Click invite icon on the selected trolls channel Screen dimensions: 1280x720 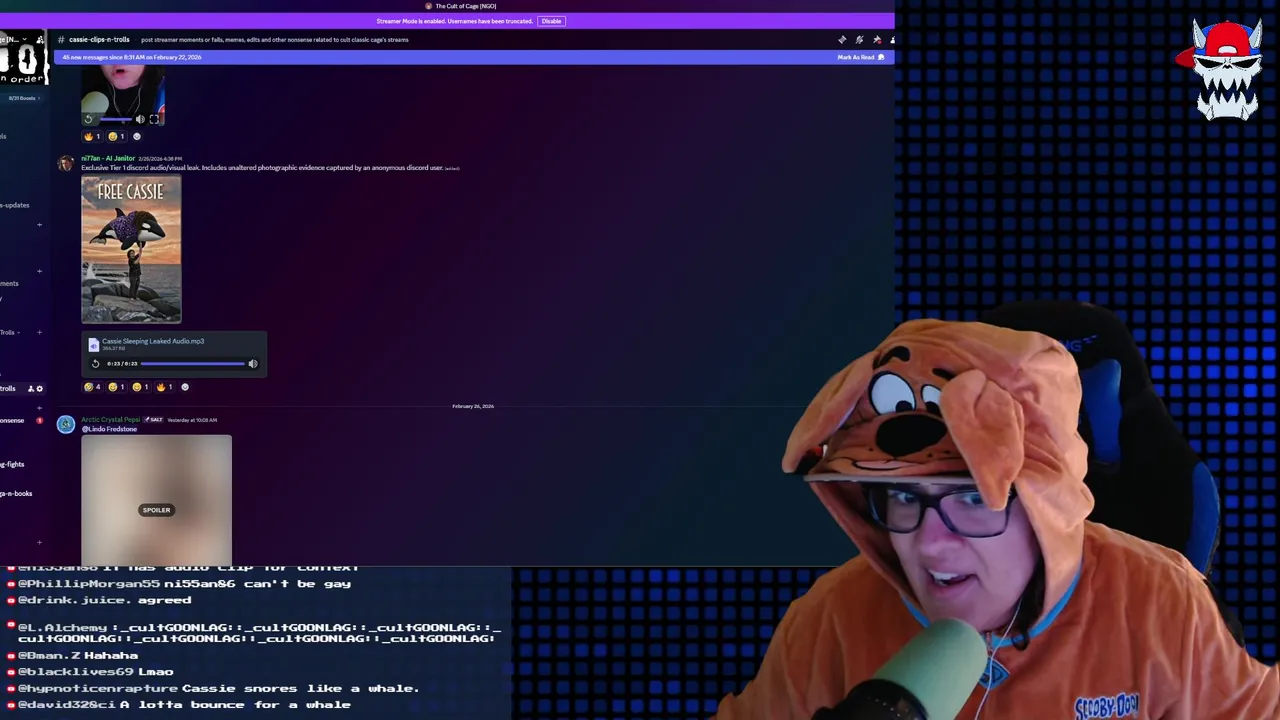[x=30, y=389]
